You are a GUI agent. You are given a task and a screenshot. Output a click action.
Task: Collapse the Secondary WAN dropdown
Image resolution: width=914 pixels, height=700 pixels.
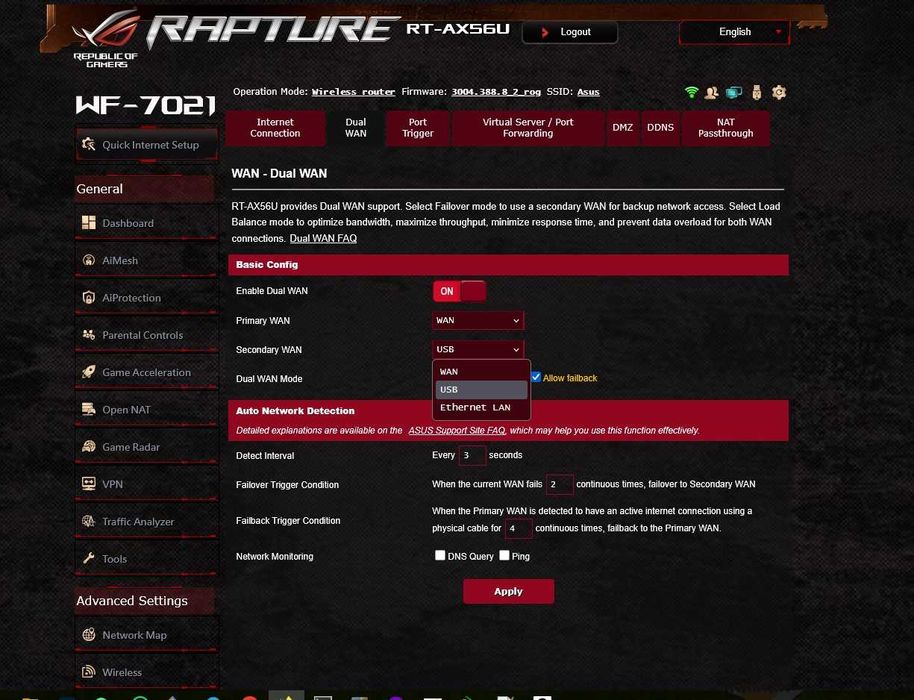point(478,350)
